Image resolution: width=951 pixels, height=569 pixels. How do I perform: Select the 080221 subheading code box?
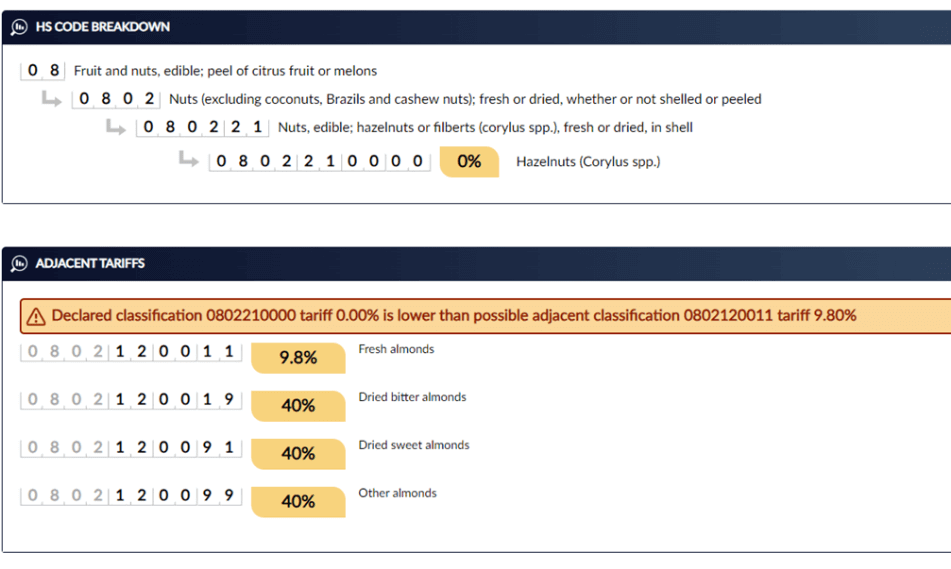[203, 127]
